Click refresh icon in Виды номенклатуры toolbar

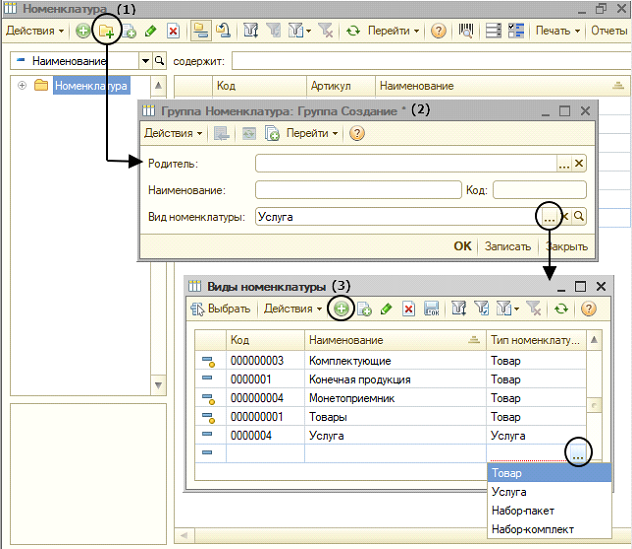pos(561,309)
